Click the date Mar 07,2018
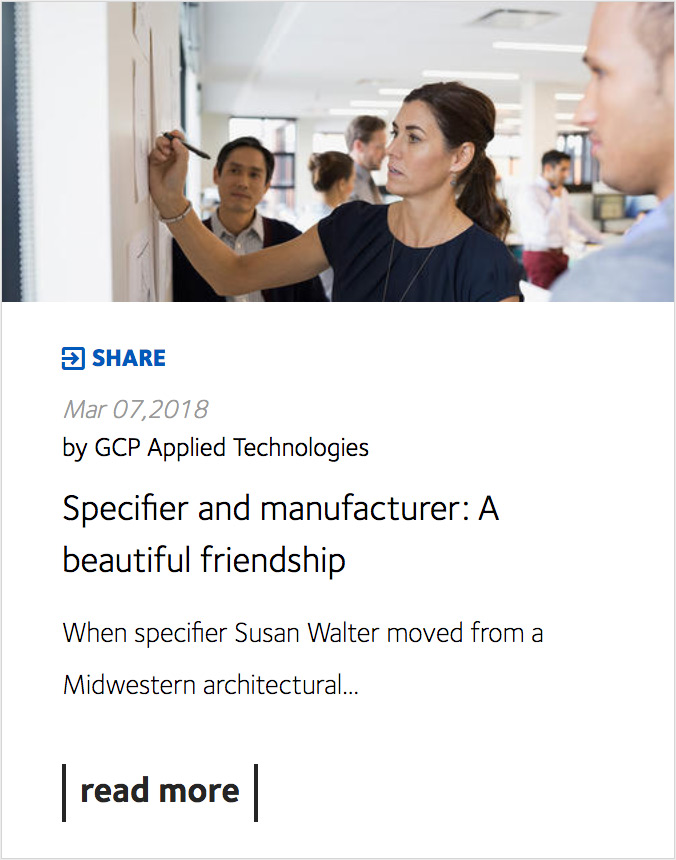This screenshot has width=676, height=860. coord(135,409)
